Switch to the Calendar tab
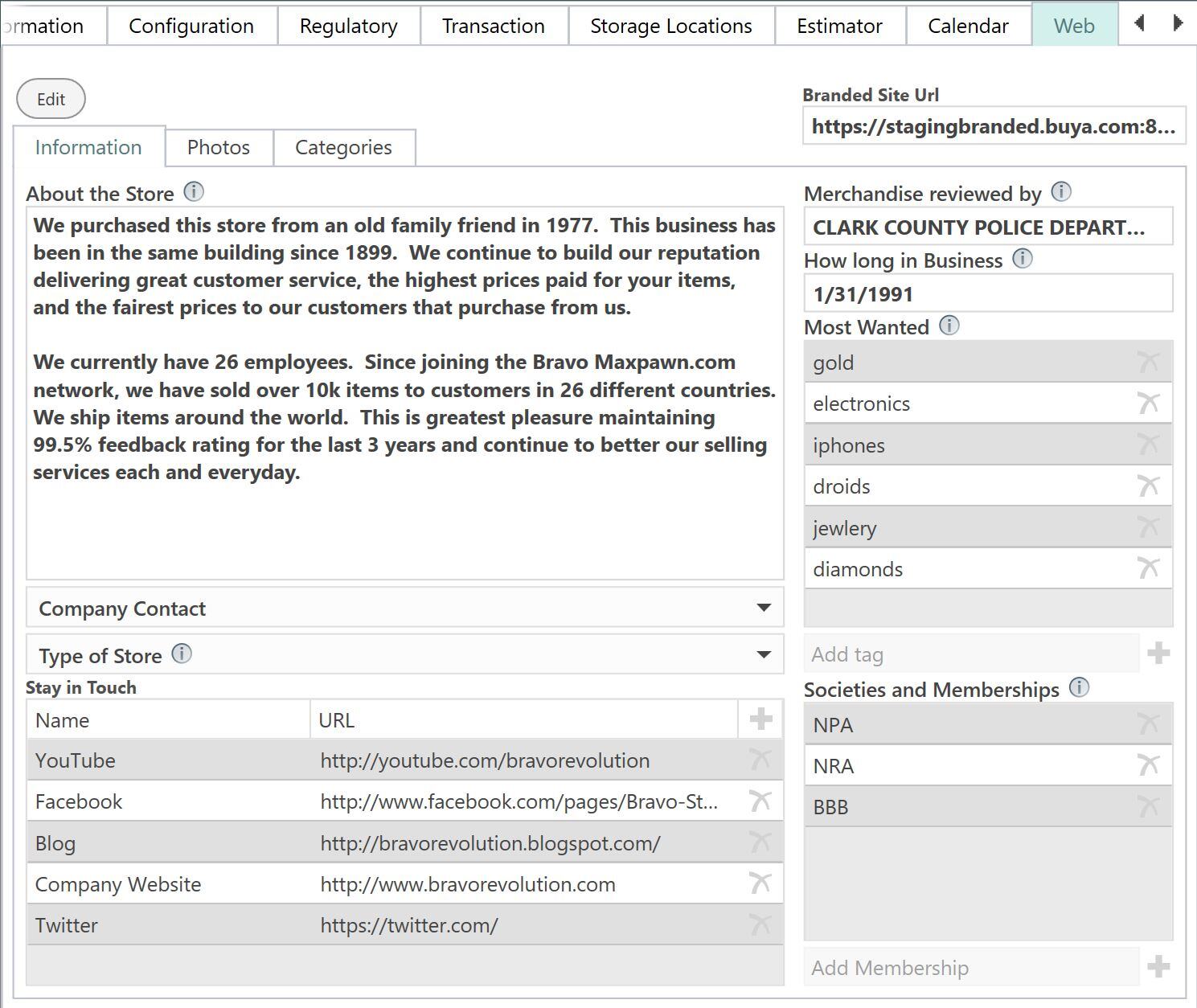 point(968,25)
